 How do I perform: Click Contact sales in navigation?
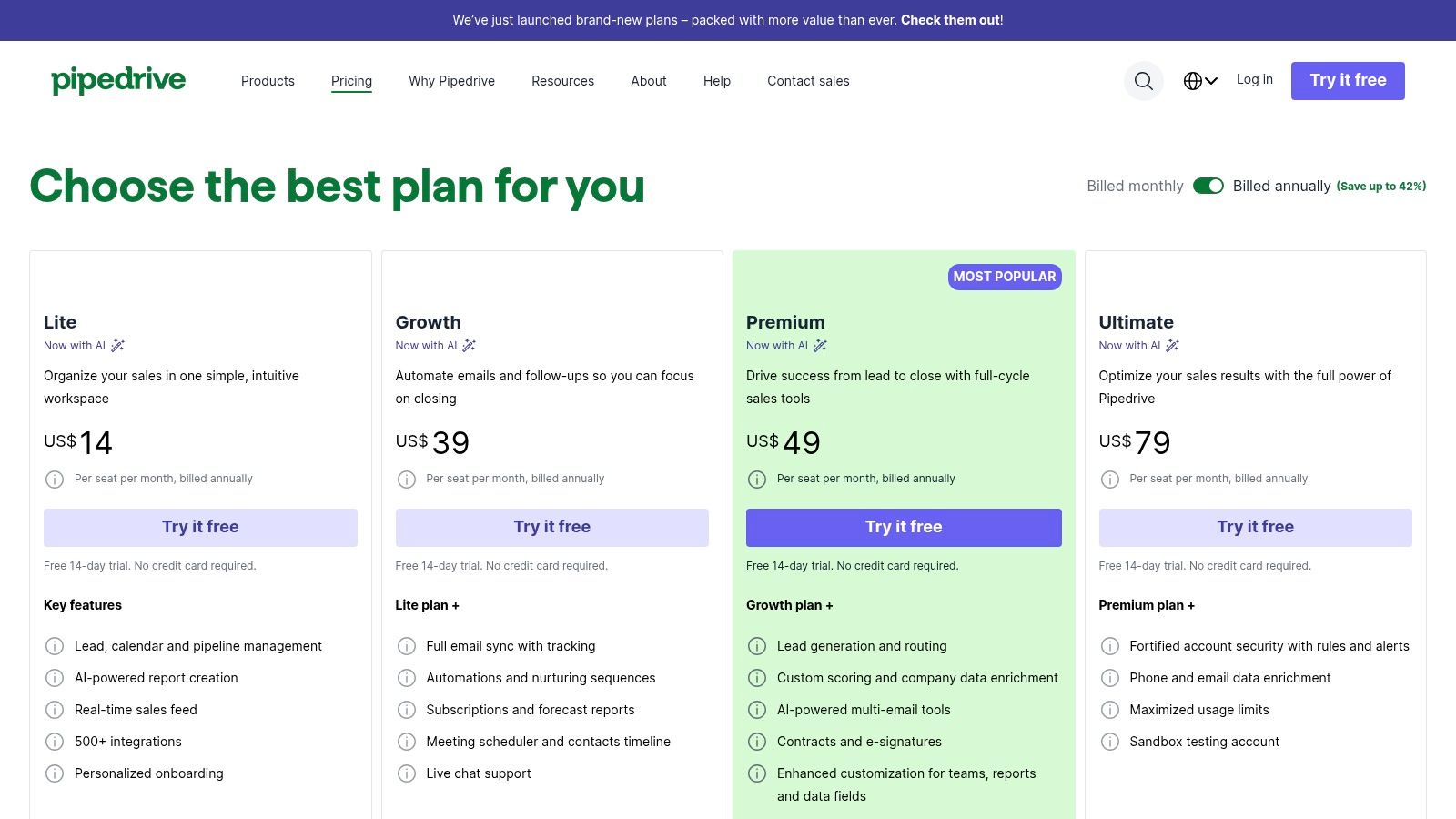[808, 81]
